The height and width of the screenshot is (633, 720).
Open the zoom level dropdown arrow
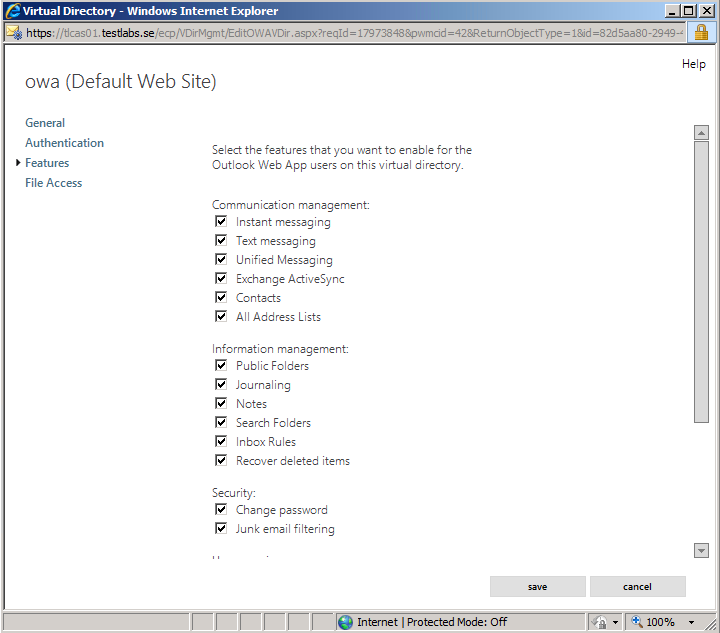[x=691, y=622]
